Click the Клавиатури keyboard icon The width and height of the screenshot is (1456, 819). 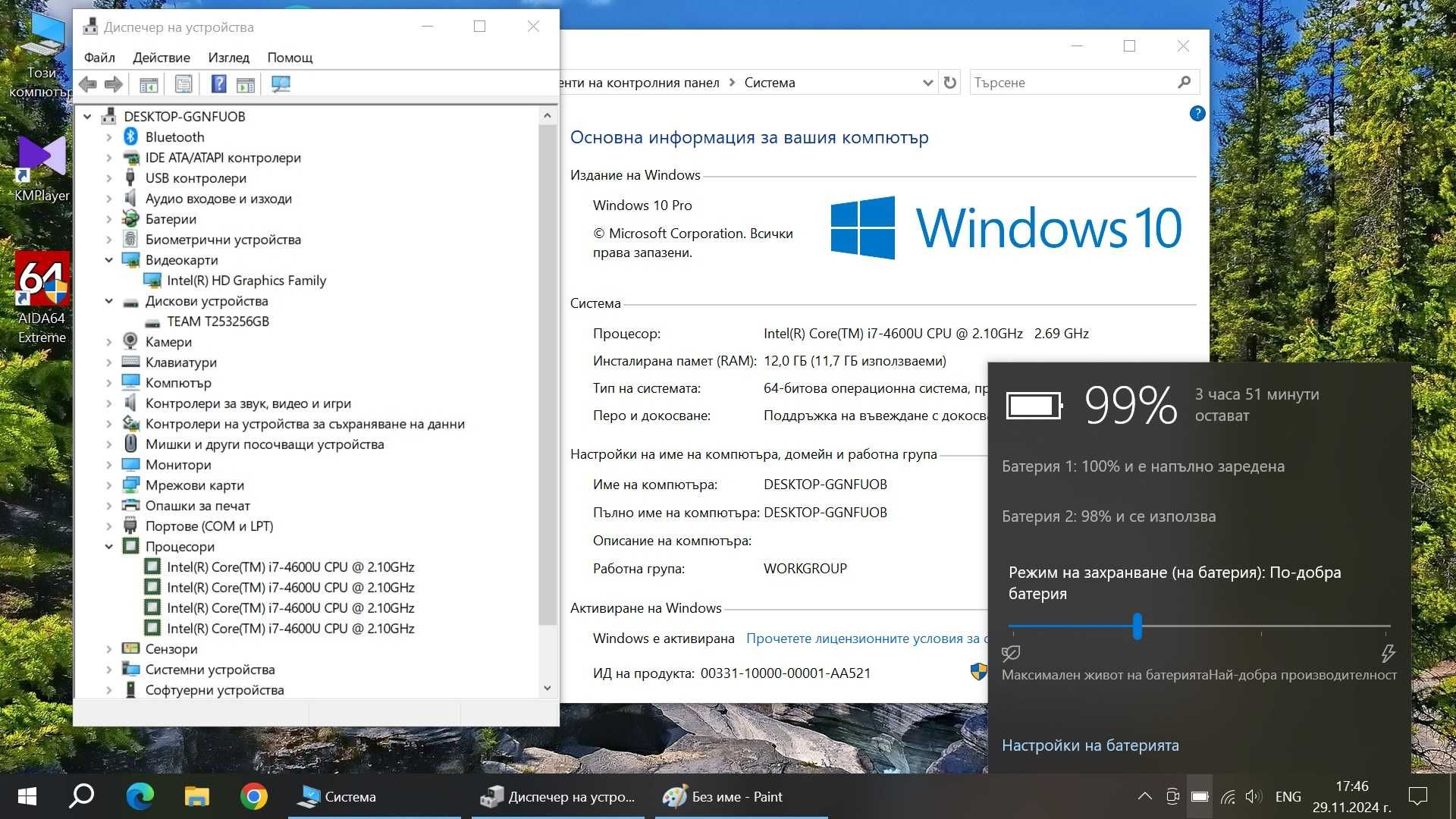coord(130,362)
